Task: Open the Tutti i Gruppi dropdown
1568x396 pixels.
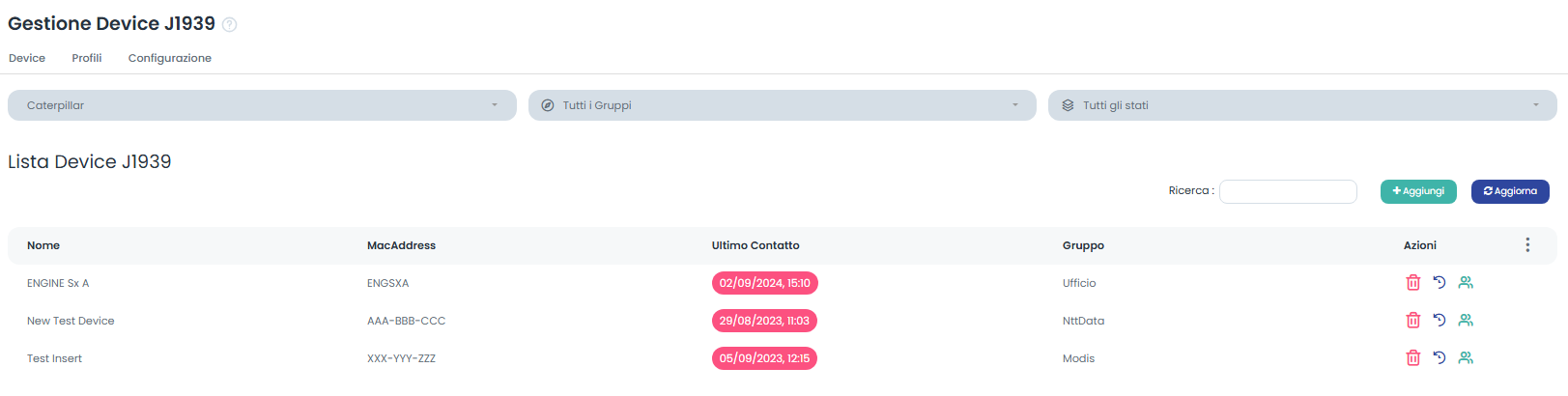Action: (x=782, y=105)
